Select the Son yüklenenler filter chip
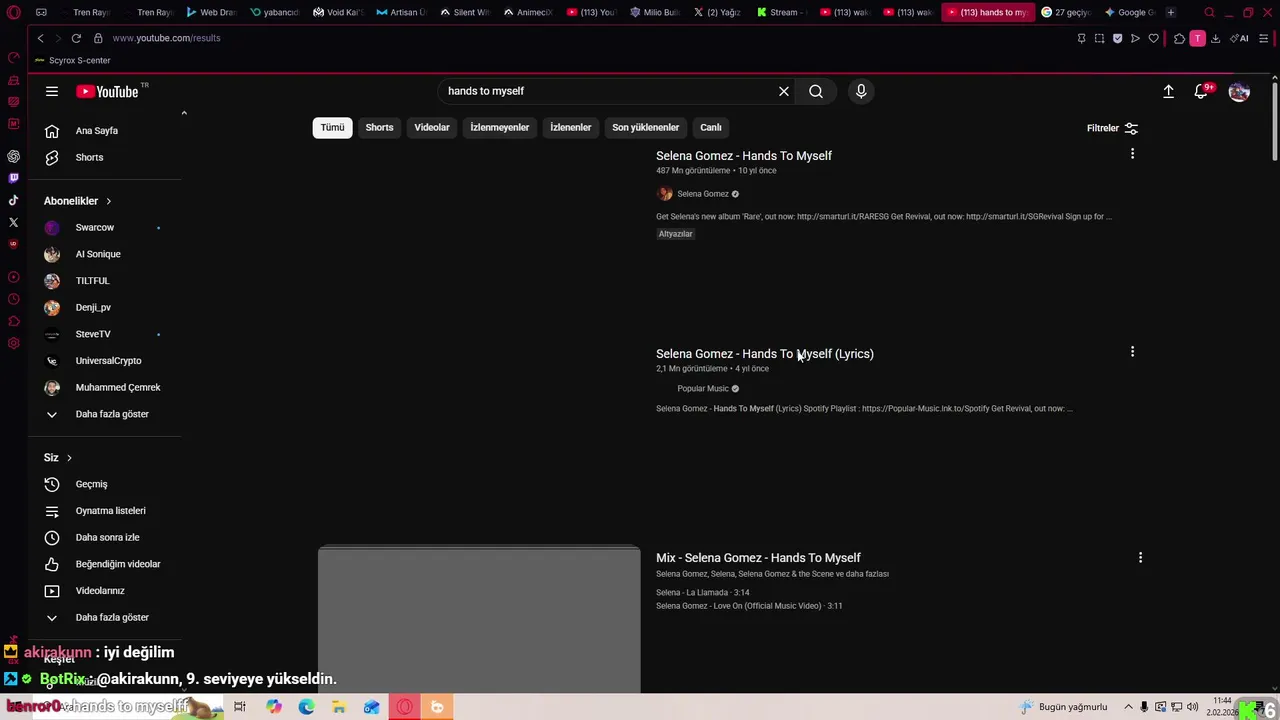This screenshot has width=1280, height=720. pyautogui.click(x=645, y=127)
